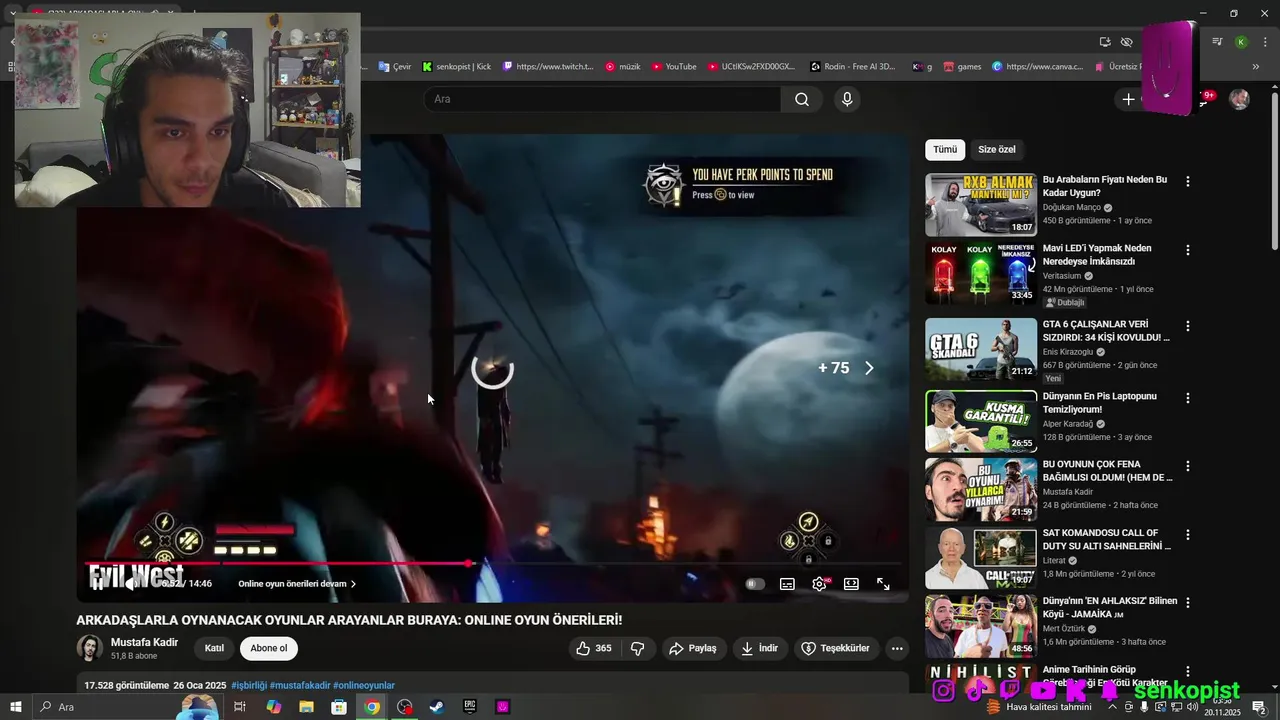Click the crossed-eye icon in the address bar
Image resolution: width=1280 pixels, height=720 pixels.
point(1127,42)
